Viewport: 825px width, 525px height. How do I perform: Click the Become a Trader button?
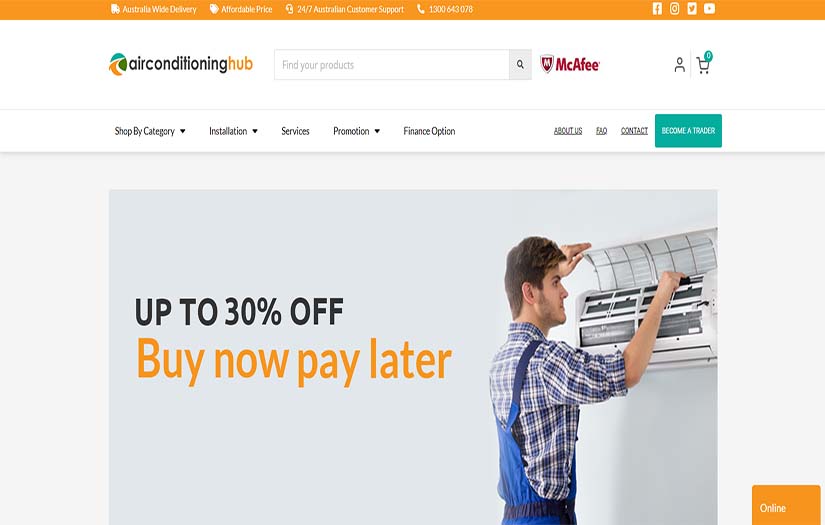point(688,130)
